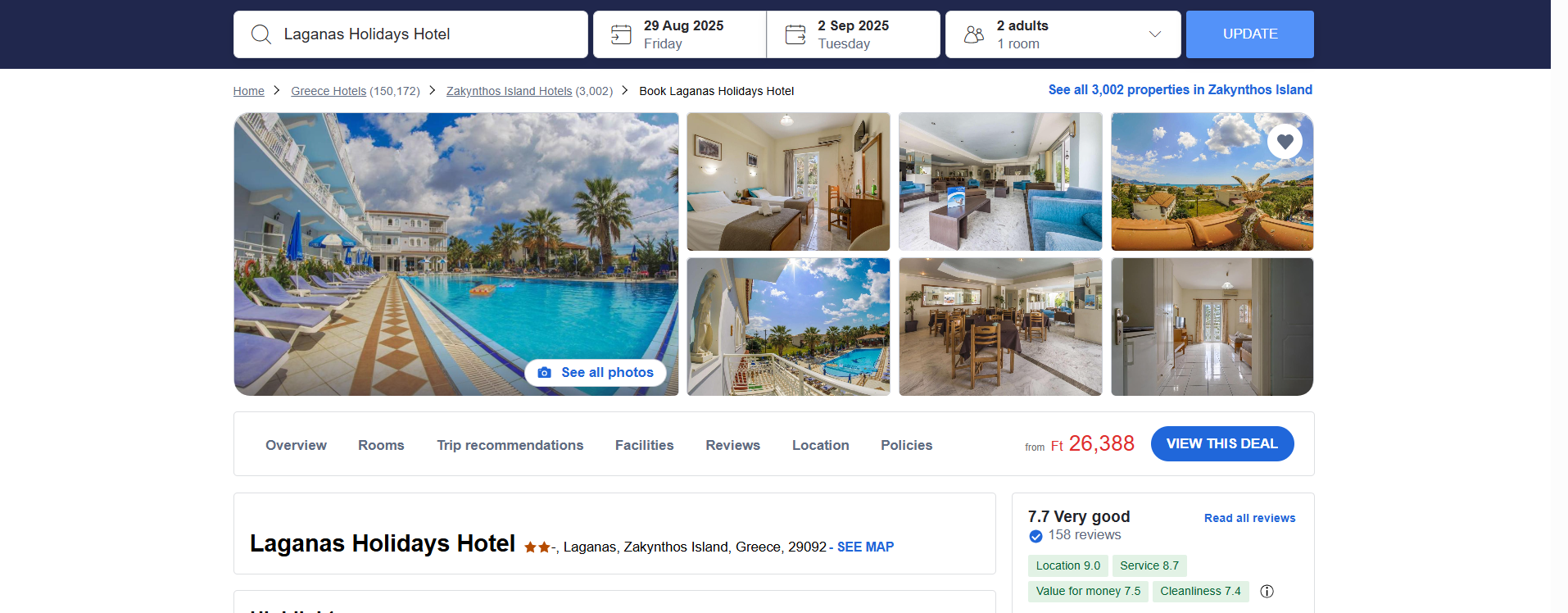Open the check-out calendar icon
The image size is (1568, 613).
[x=795, y=34]
